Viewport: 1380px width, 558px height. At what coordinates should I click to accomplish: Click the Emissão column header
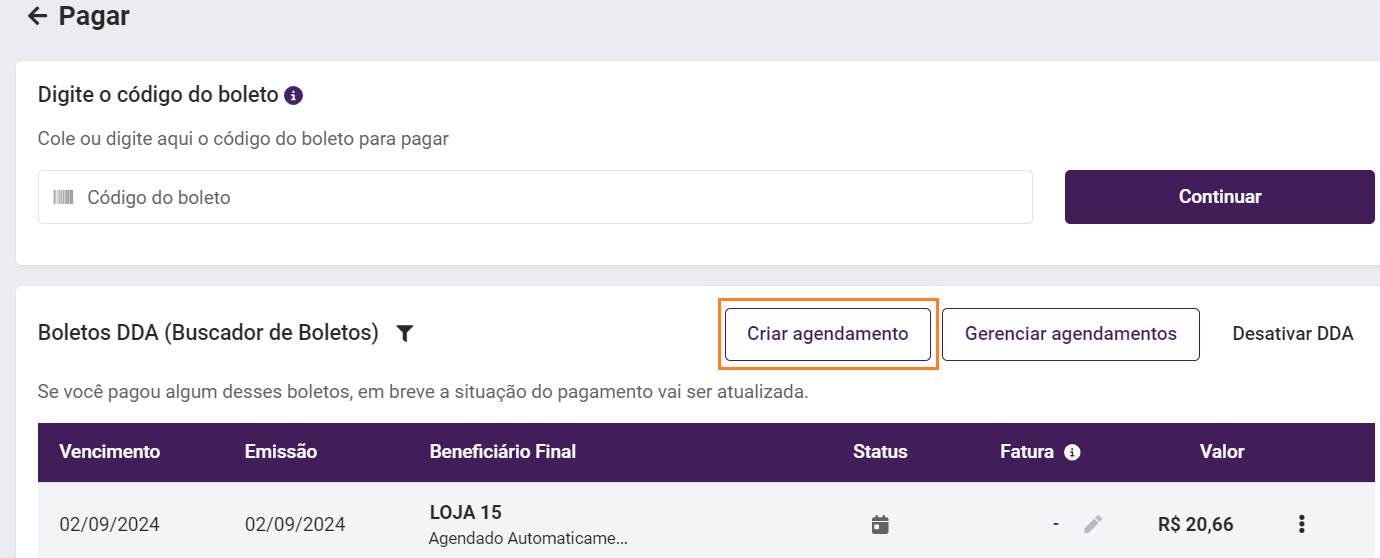point(281,452)
